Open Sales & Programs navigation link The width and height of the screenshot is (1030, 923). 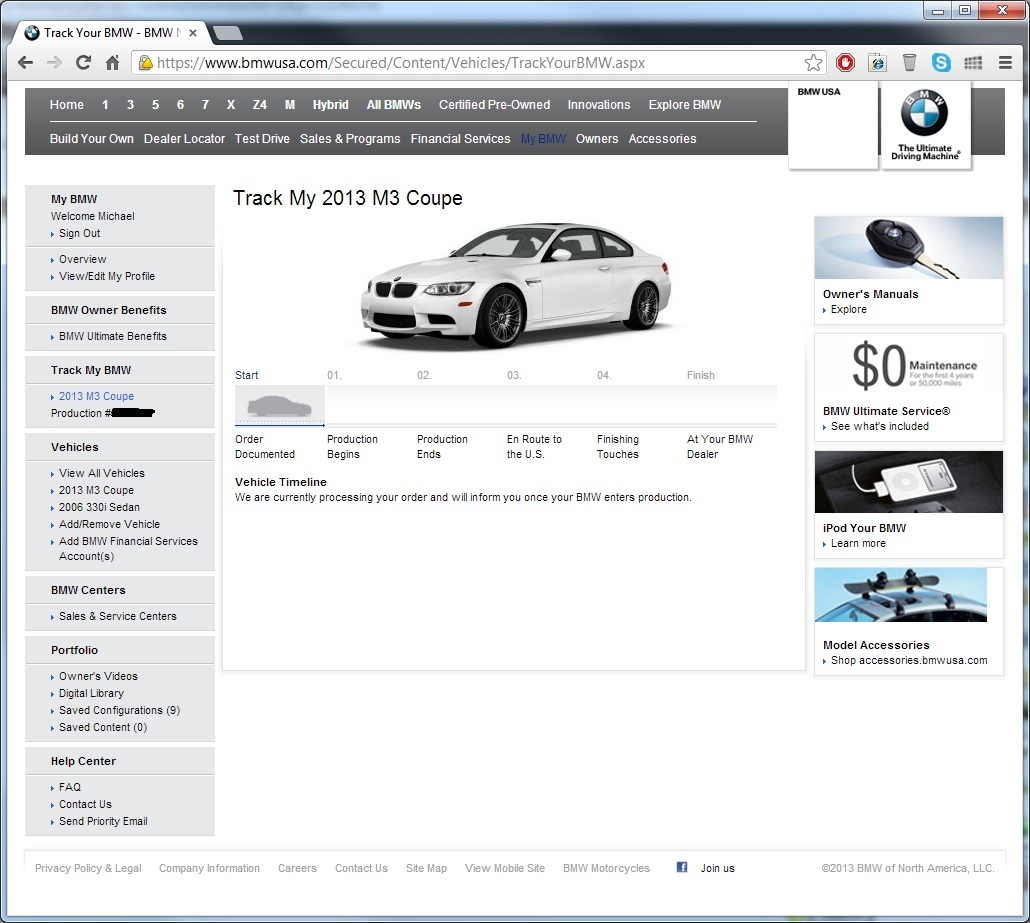click(350, 139)
